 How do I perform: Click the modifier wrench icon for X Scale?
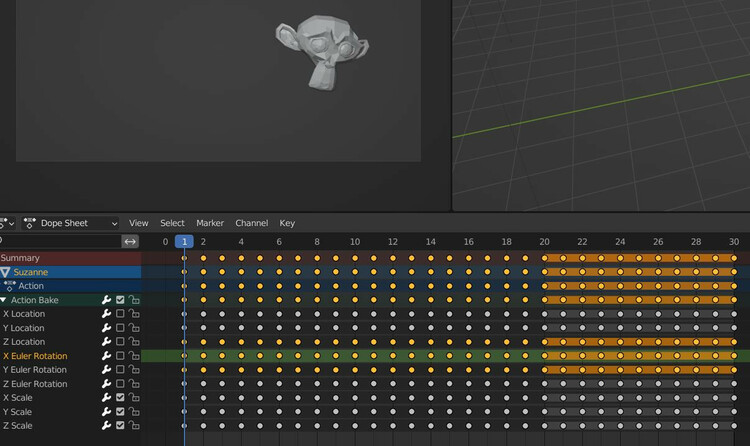tap(106, 398)
